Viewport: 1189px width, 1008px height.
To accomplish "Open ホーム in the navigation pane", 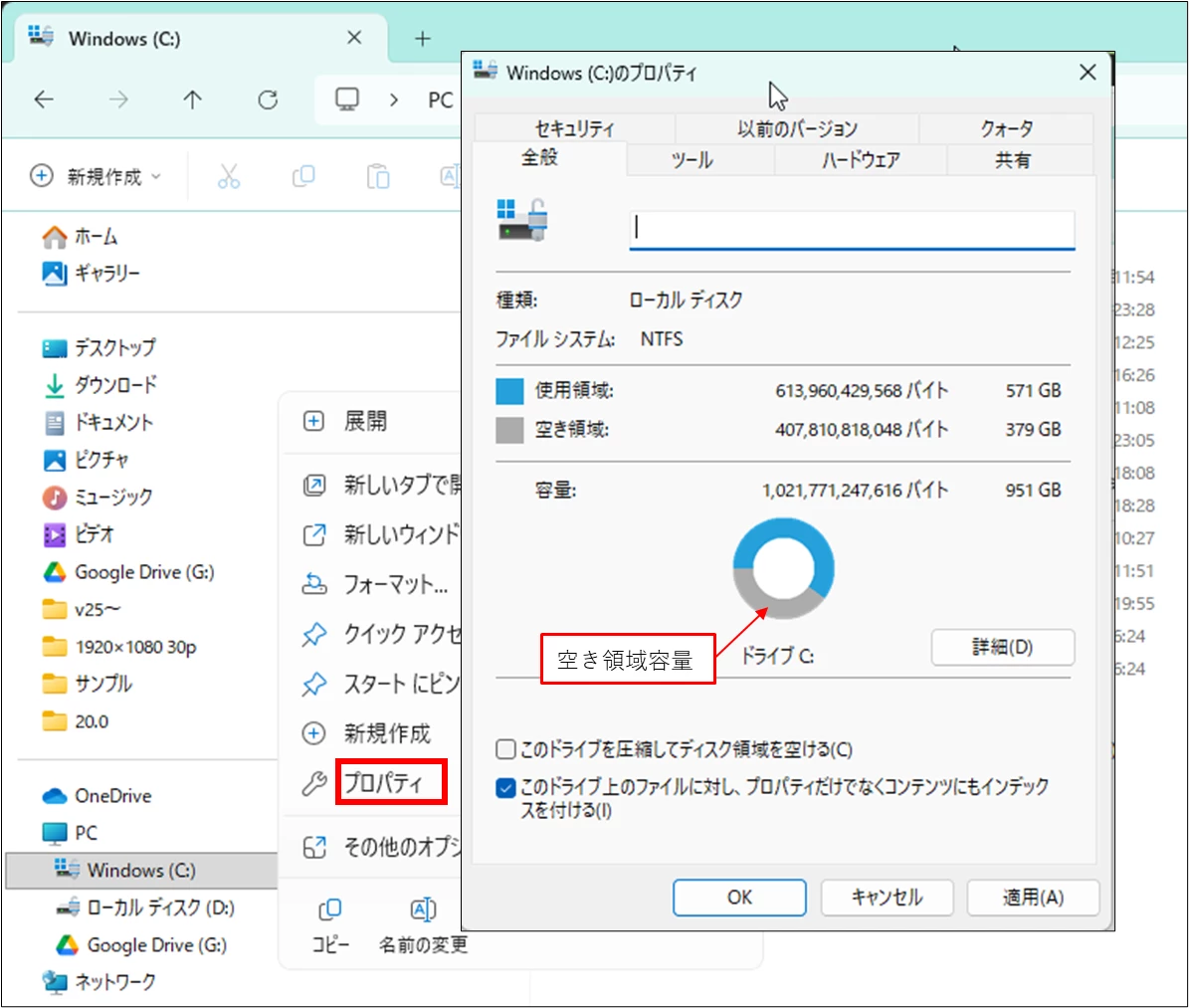I will [80, 237].
